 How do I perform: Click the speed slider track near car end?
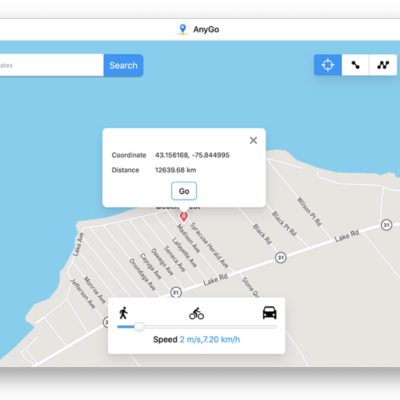(x=267, y=327)
